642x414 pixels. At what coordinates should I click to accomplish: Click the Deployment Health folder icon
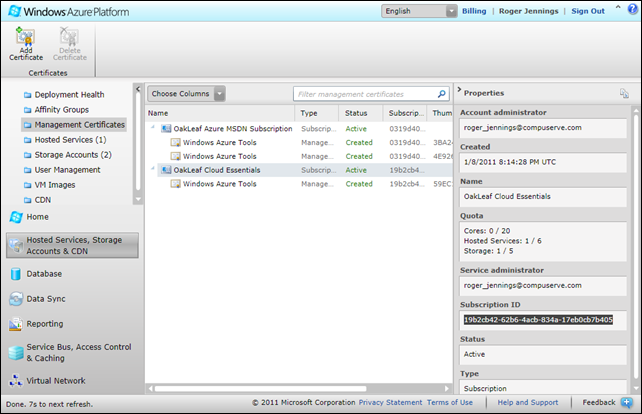coord(27,95)
